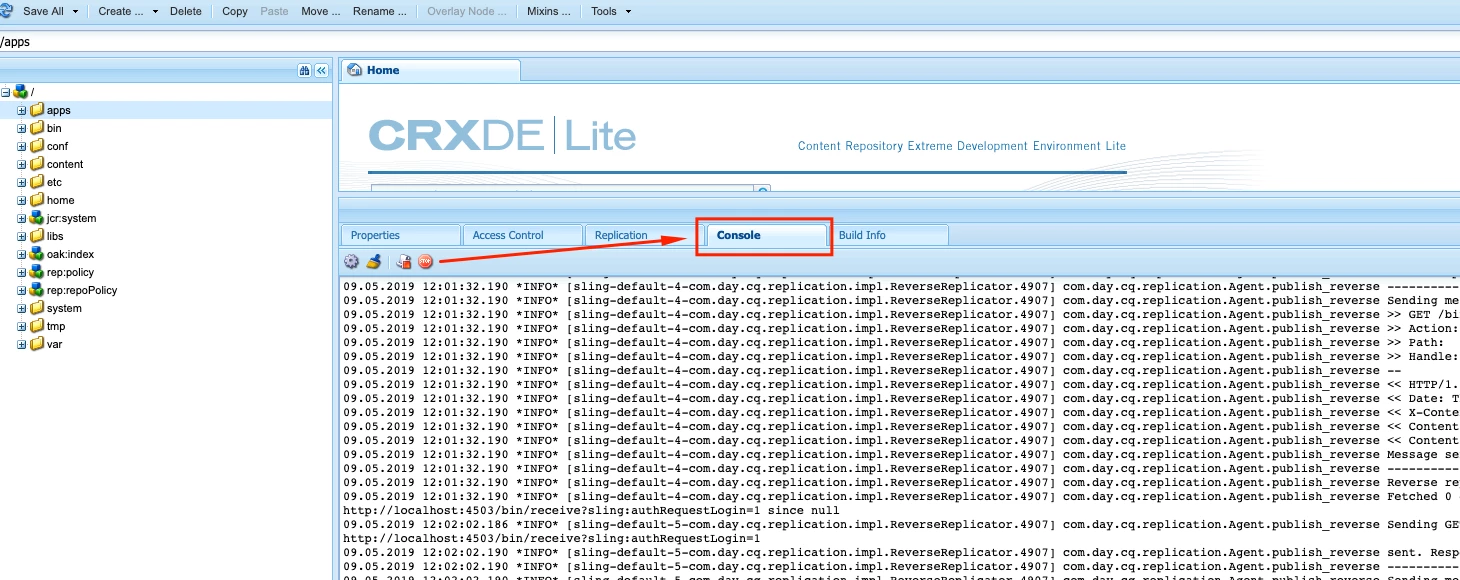Click the system folder icon
Image resolution: width=1460 pixels, height=580 pixels.
click(x=37, y=308)
